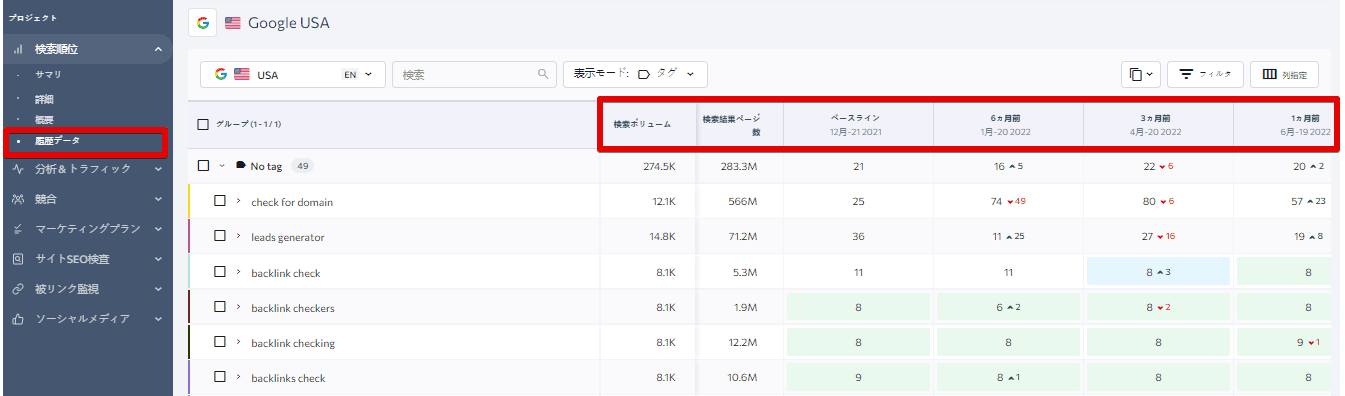Open the サマリ submenu item
Screen dimensions: 1345x396
[x=48, y=75]
